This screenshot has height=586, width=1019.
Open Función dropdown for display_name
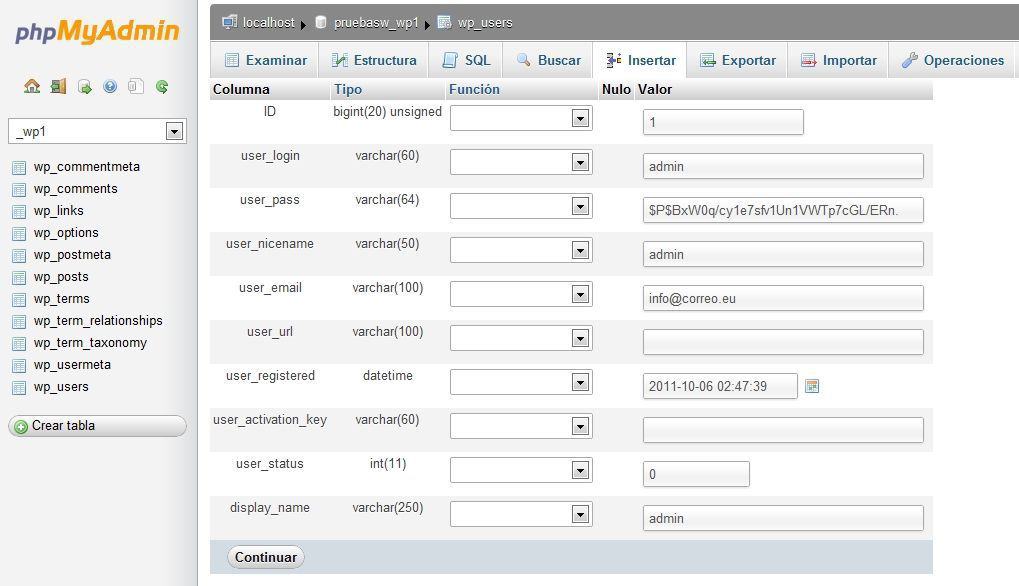tap(521, 515)
